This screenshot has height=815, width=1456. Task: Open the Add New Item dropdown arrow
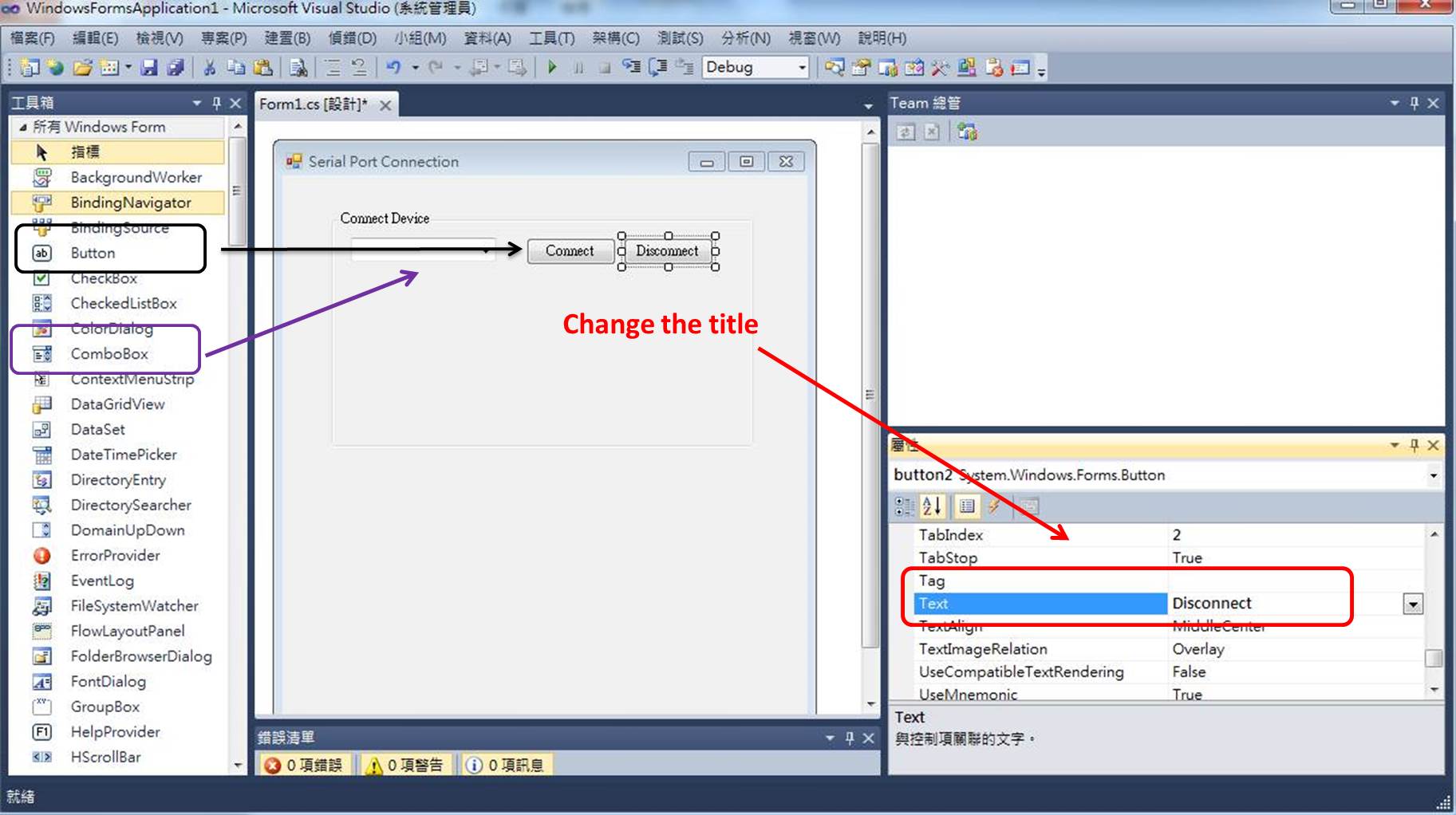tap(128, 68)
